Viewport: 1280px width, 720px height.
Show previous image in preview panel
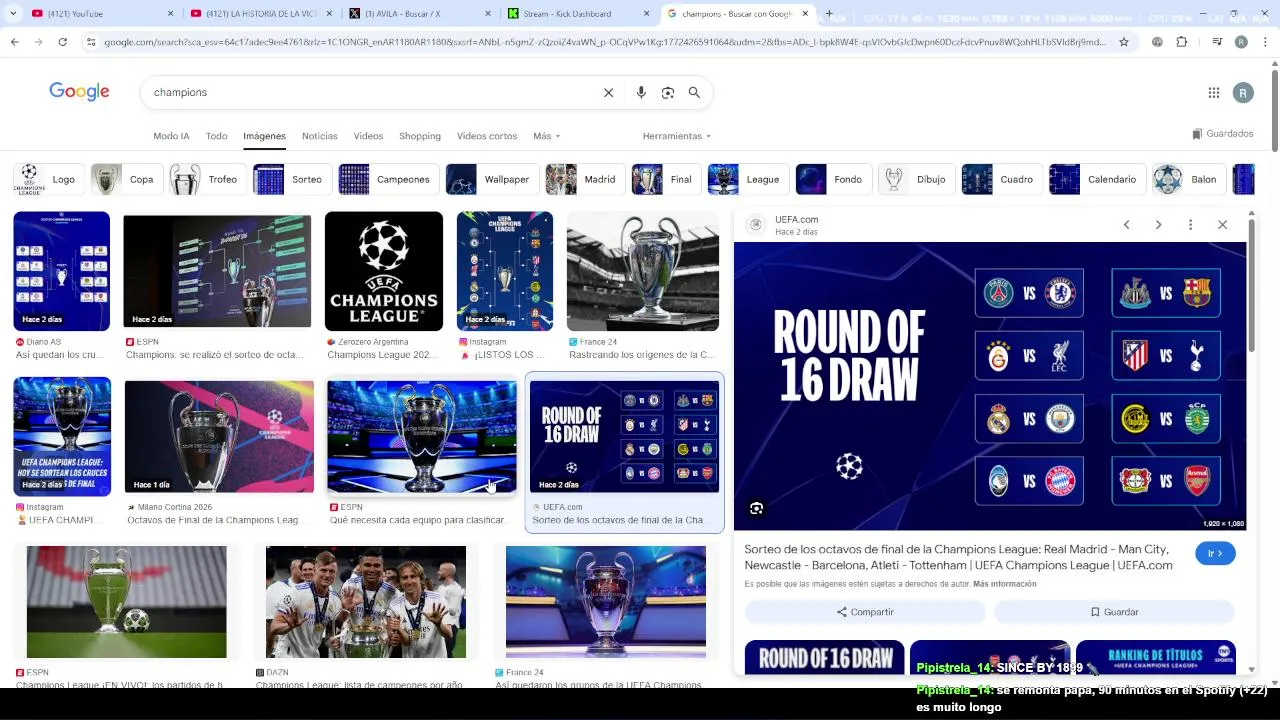click(1126, 225)
